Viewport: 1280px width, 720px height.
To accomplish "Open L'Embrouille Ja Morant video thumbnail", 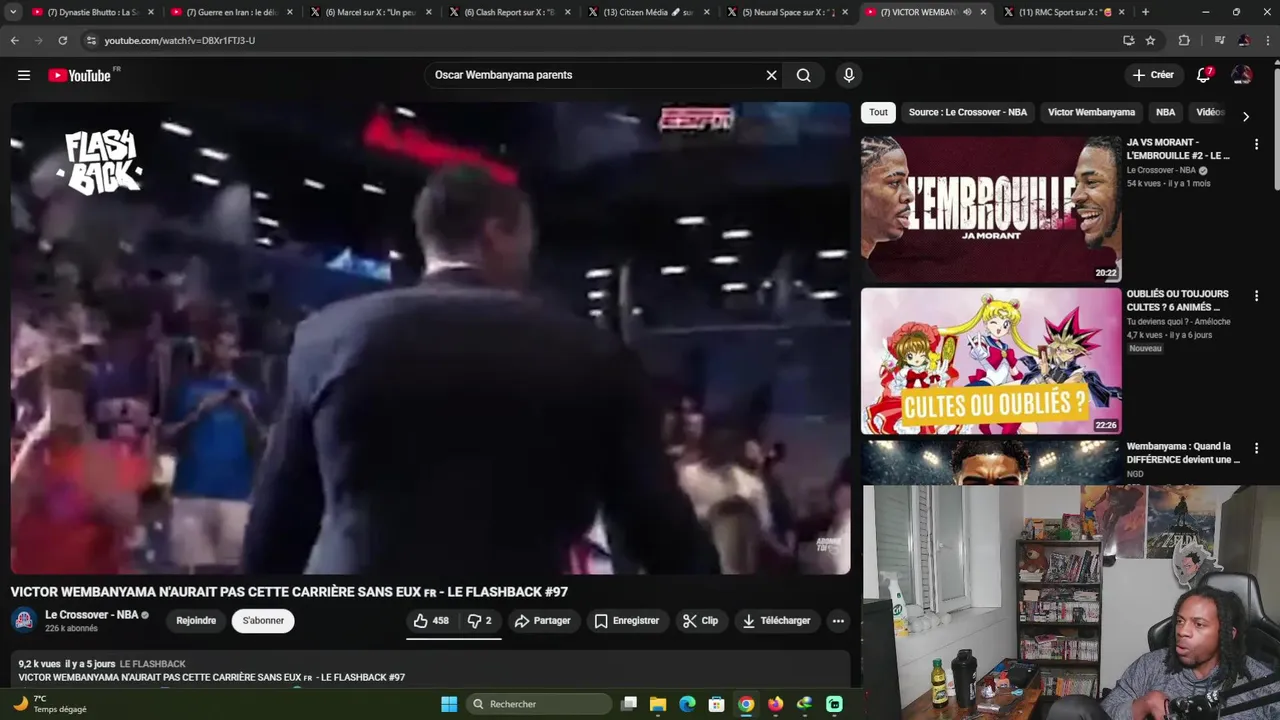I will point(991,209).
